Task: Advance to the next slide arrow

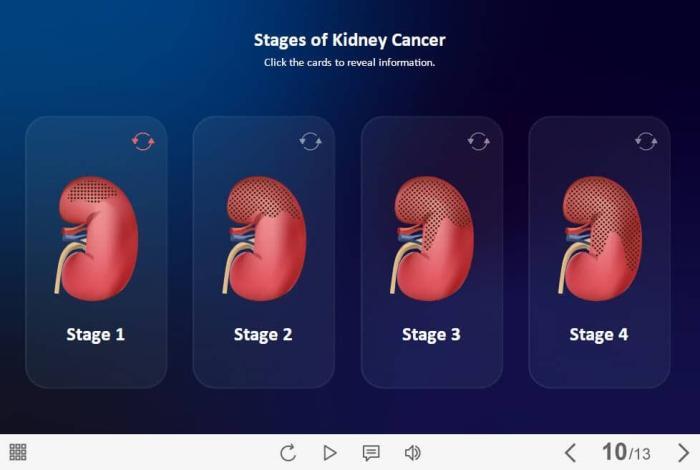Action: point(684,453)
